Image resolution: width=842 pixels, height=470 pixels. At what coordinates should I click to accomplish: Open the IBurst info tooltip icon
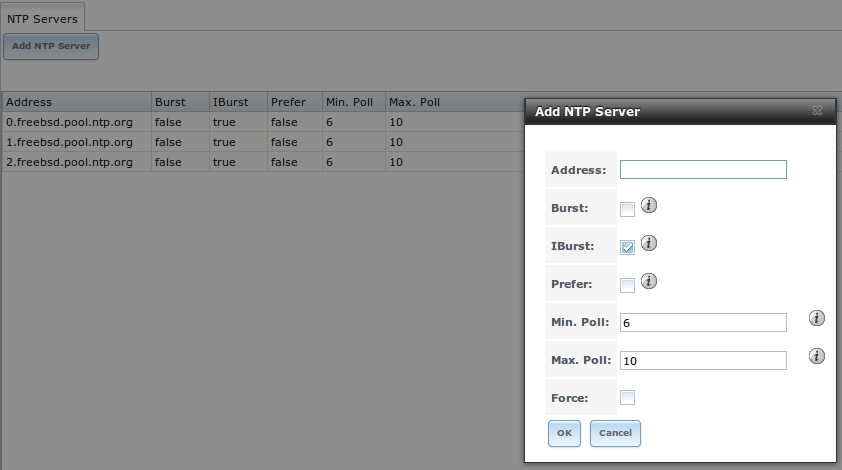point(649,243)
